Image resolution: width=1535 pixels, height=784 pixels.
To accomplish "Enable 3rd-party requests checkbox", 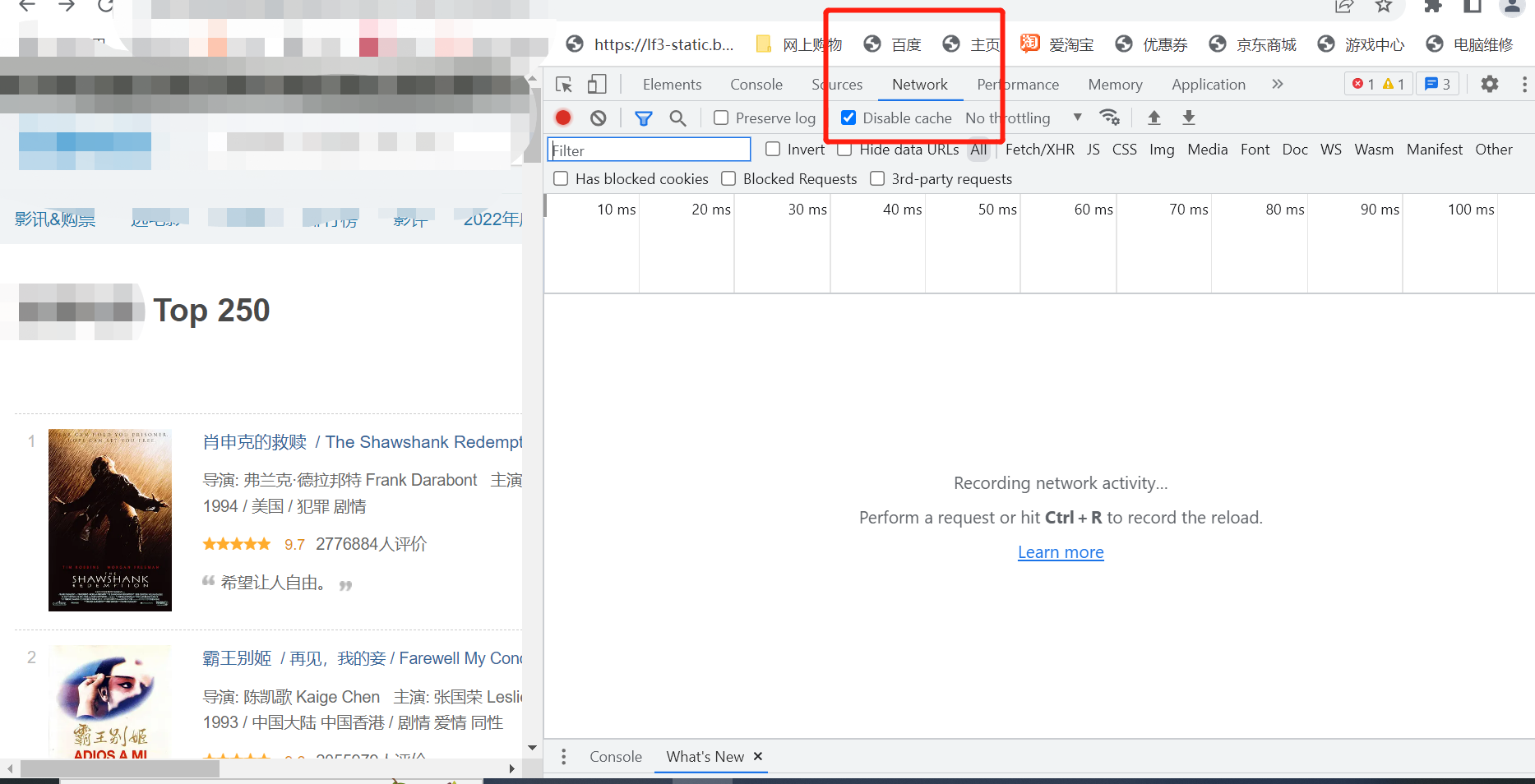I will [877, 178].
